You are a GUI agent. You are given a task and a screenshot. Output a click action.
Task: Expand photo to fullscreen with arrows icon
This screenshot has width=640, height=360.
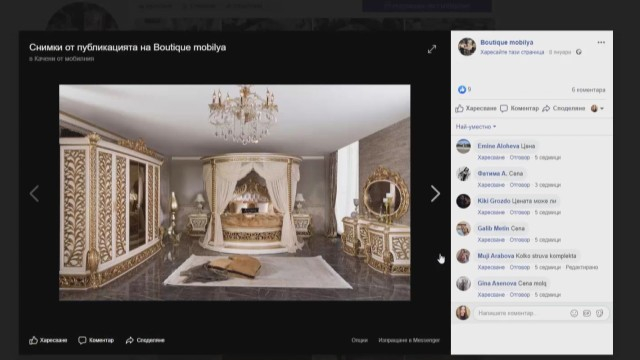point(432,49)
